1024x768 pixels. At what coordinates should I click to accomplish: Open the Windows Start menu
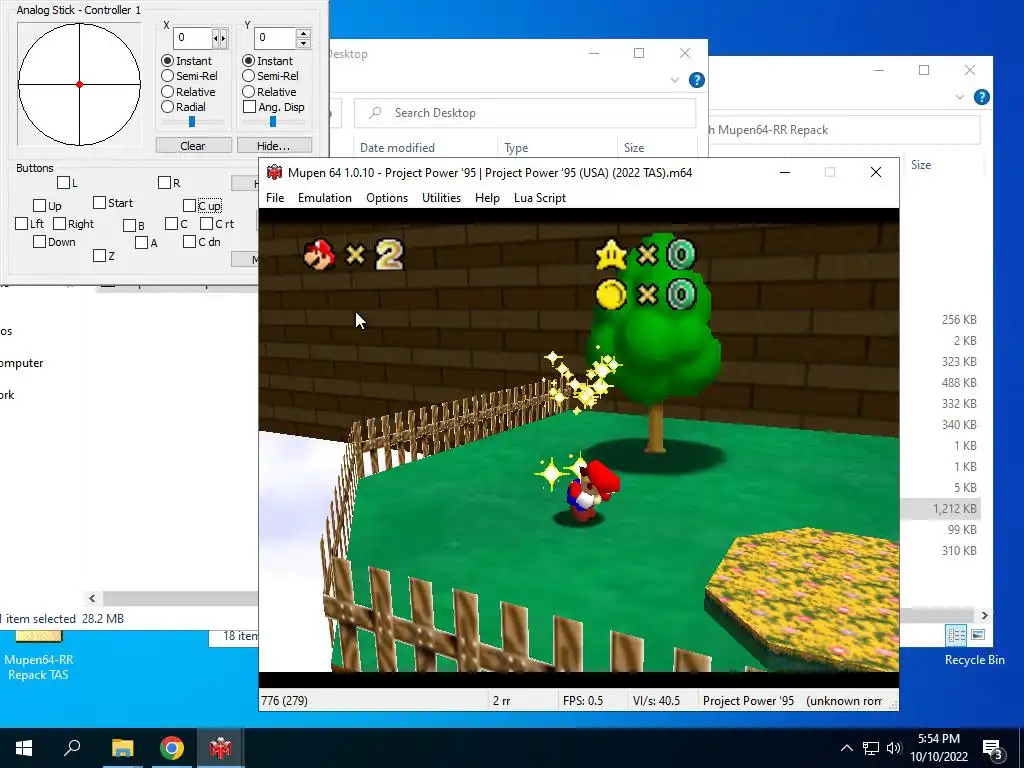click(x=24, y=748)
